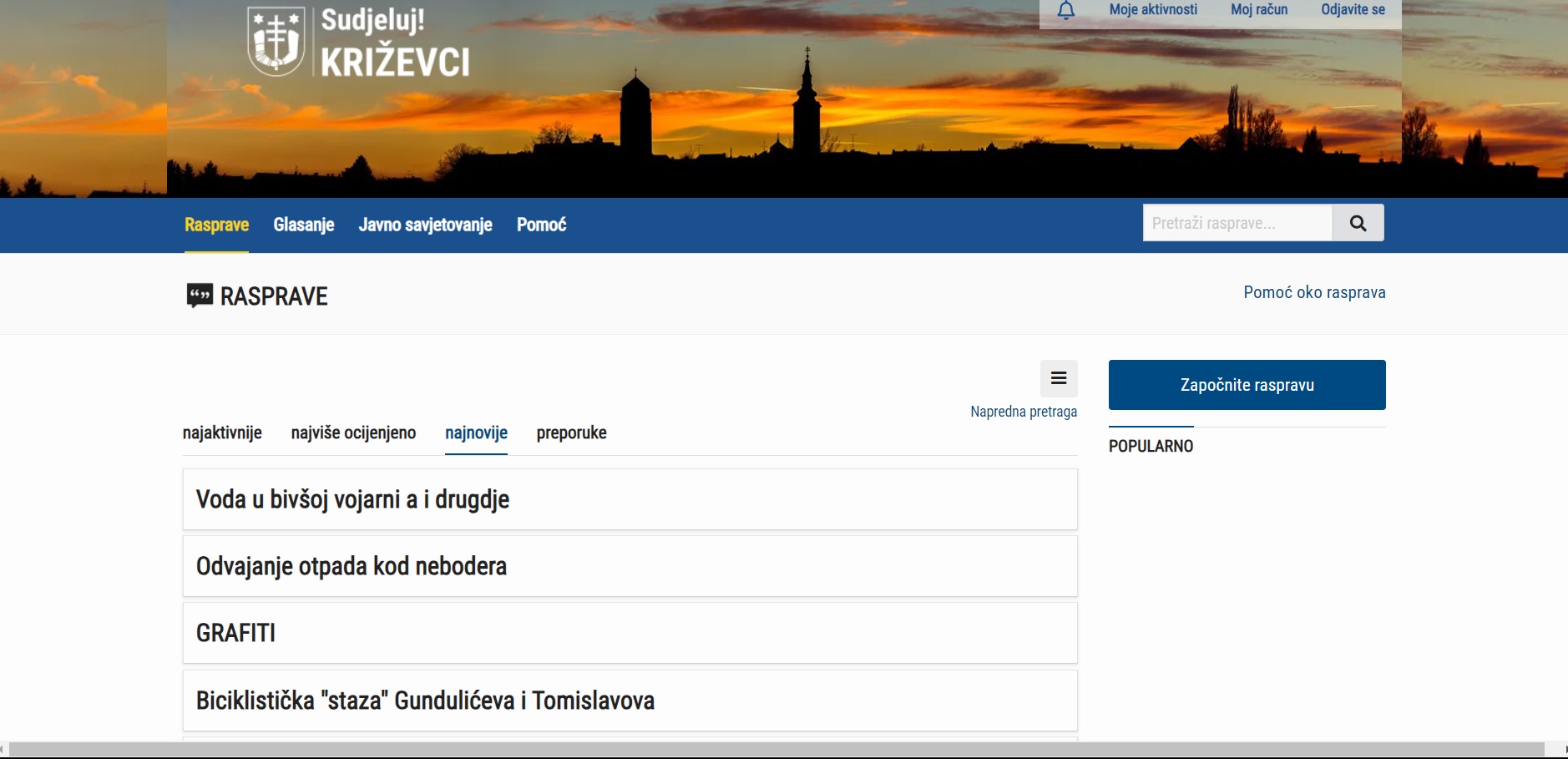Open Moje aktivnosti in the top bar

[x=1152, y=10]
